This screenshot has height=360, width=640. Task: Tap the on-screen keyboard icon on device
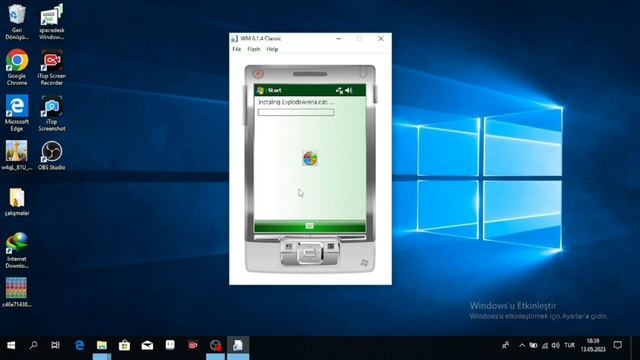pyautogui.click(x=309, y=226)
